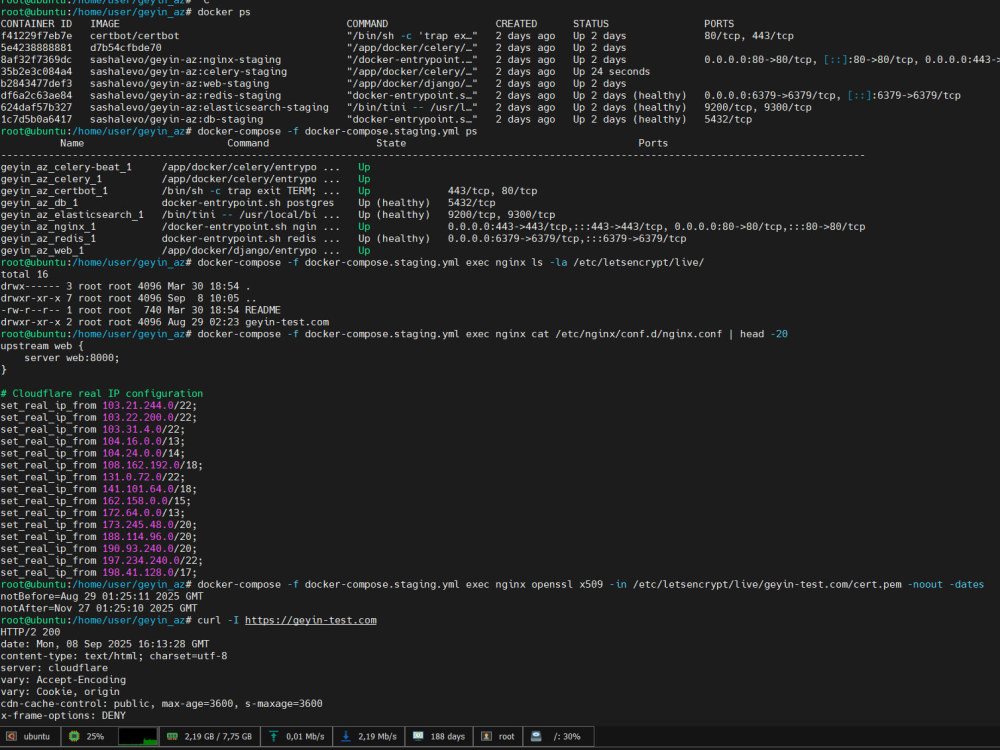Click the upload speed arrow icon
The height and width of the screenshot is (750, 1000).
(x=274, y=736)
